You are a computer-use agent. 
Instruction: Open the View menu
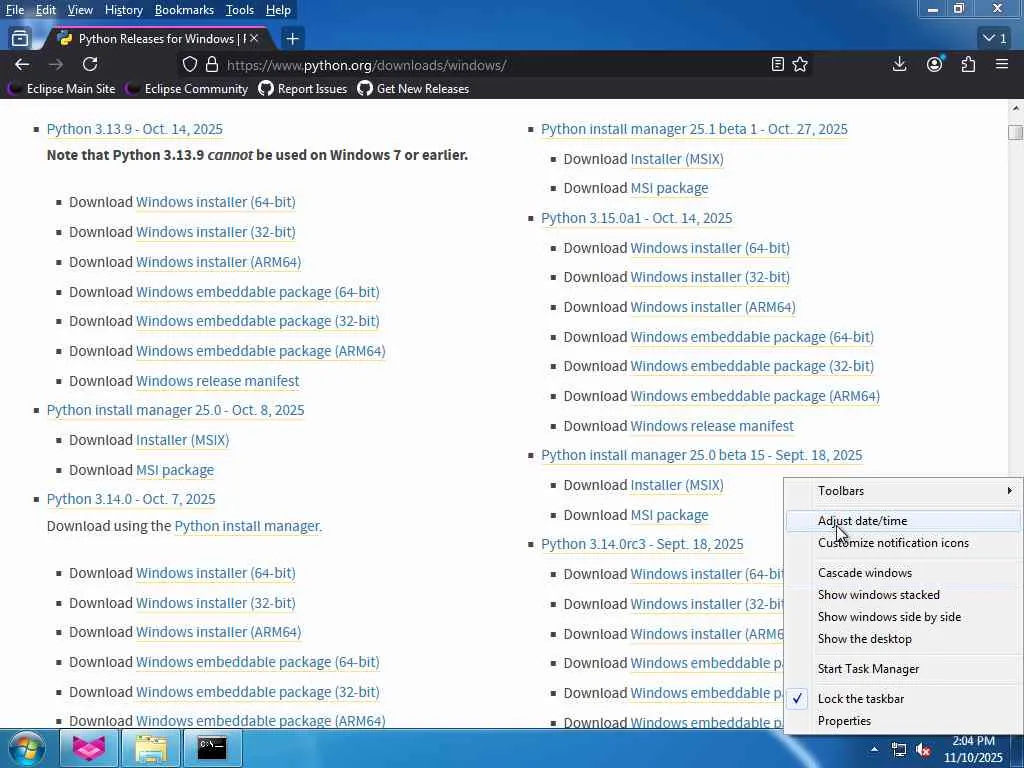tap(80, 10)
